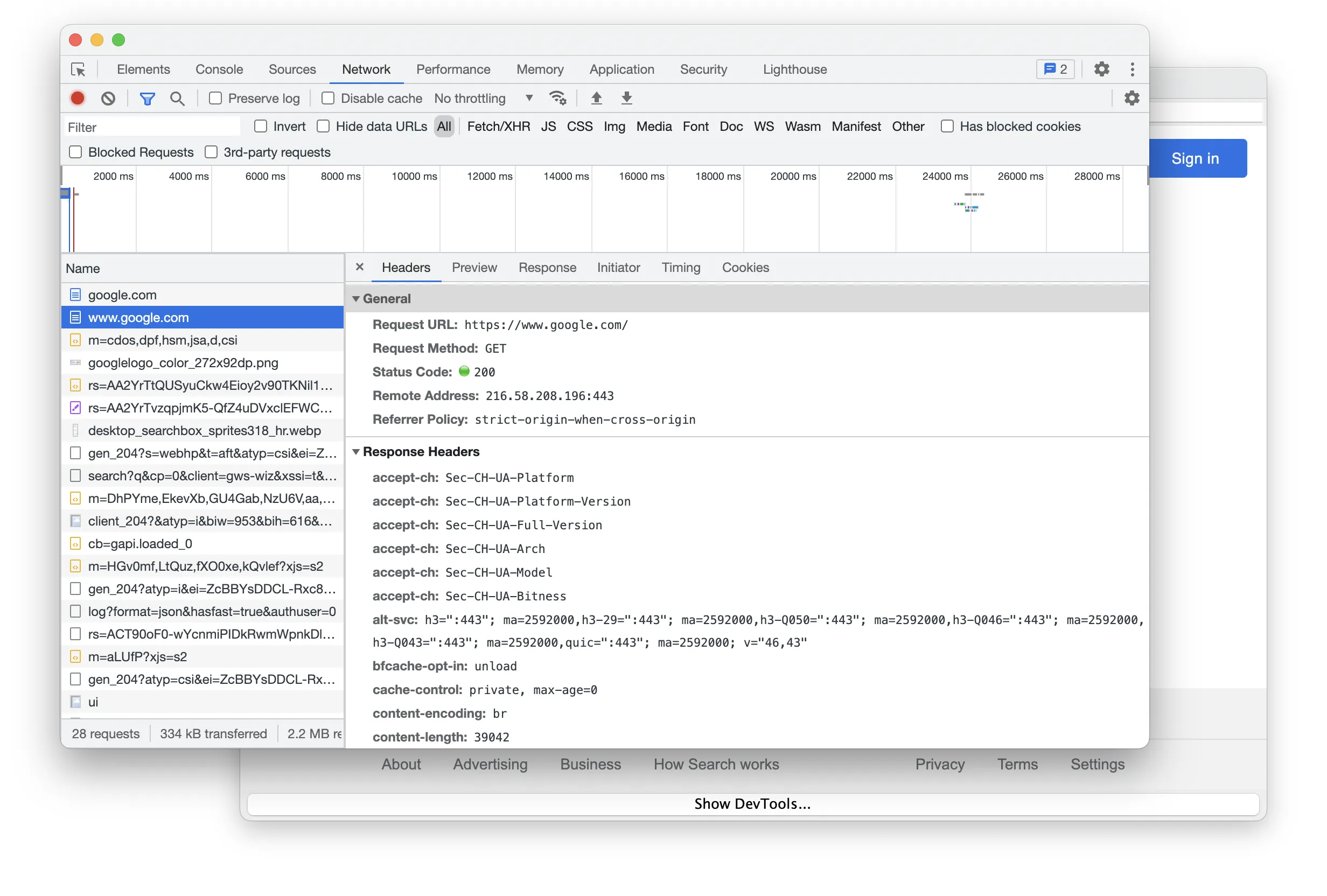Open the 2 issues message badge
Viewport: 1327px width, 896px height.
(x=1054, y=69)
